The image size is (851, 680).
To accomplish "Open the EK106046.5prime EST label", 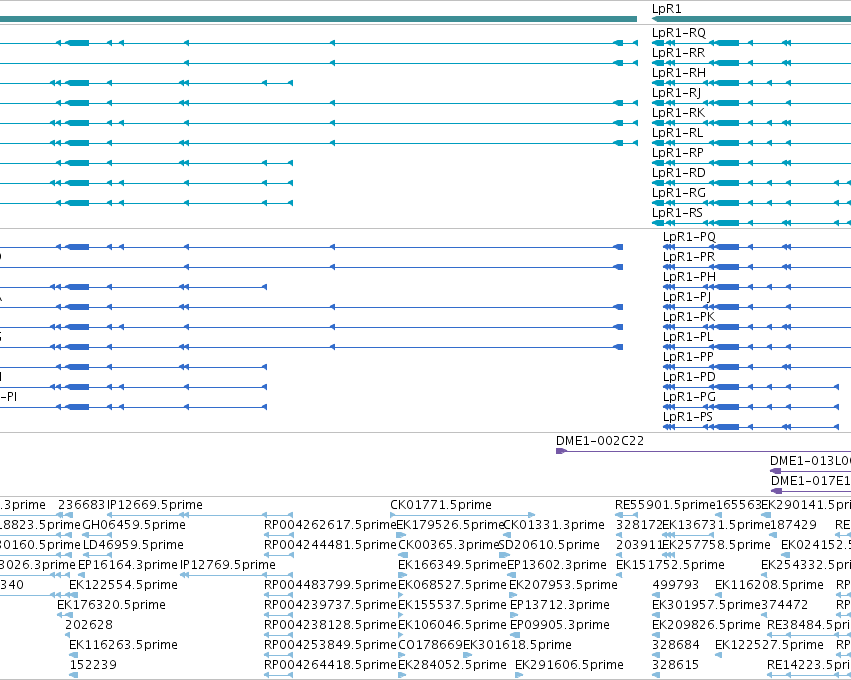I will tap(452, 625).
